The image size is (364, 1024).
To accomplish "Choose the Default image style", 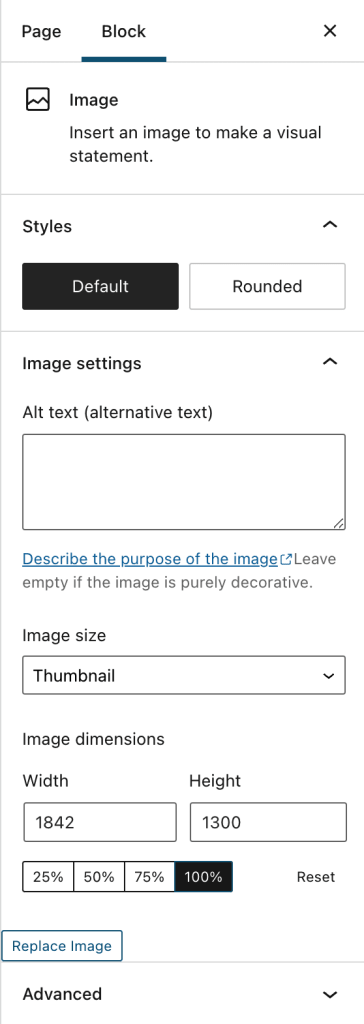I will (x=100, y=286).
